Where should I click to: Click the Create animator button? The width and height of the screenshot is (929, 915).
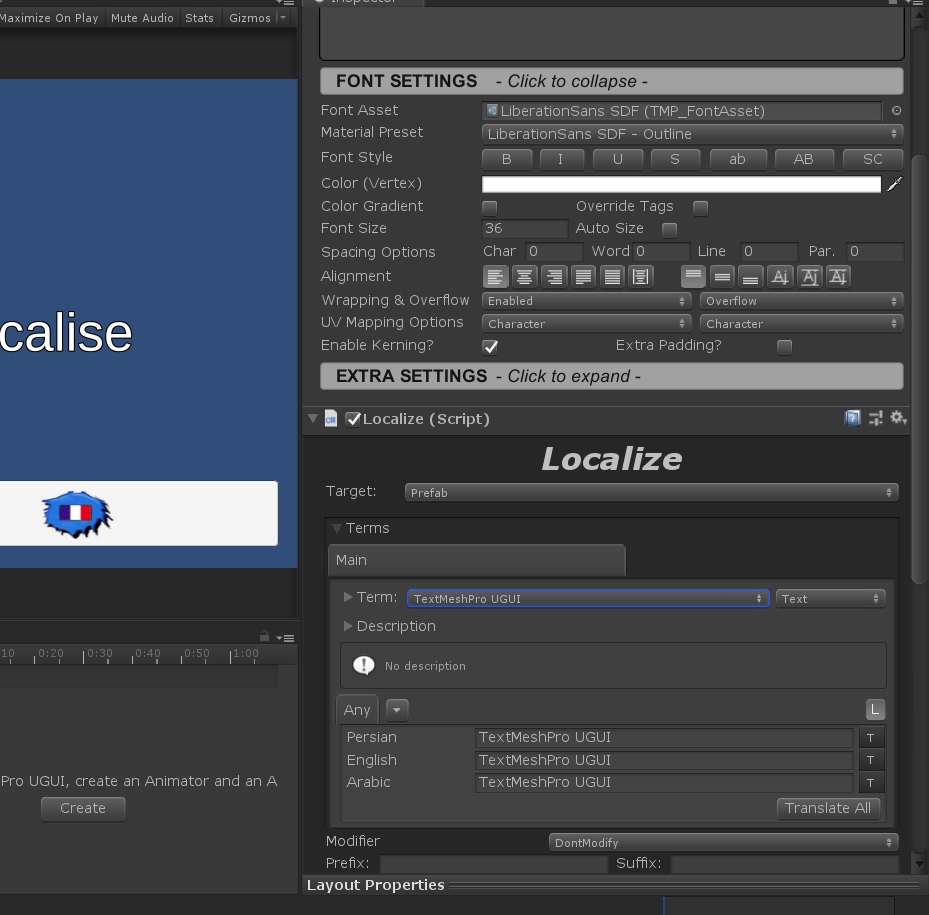tap(83, 808)
